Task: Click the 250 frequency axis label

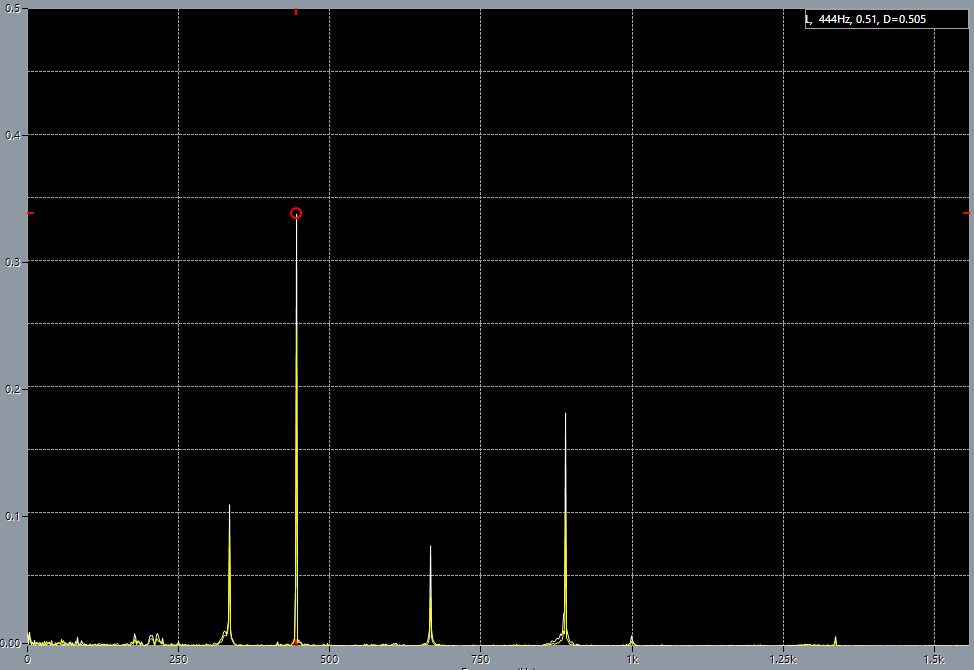Action: [177, 660]
